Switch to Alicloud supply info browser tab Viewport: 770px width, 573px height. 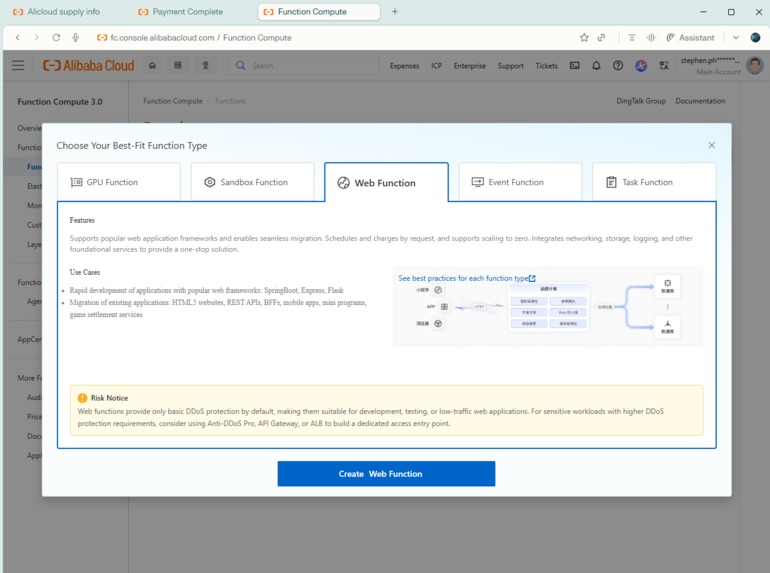pos(64,11)
